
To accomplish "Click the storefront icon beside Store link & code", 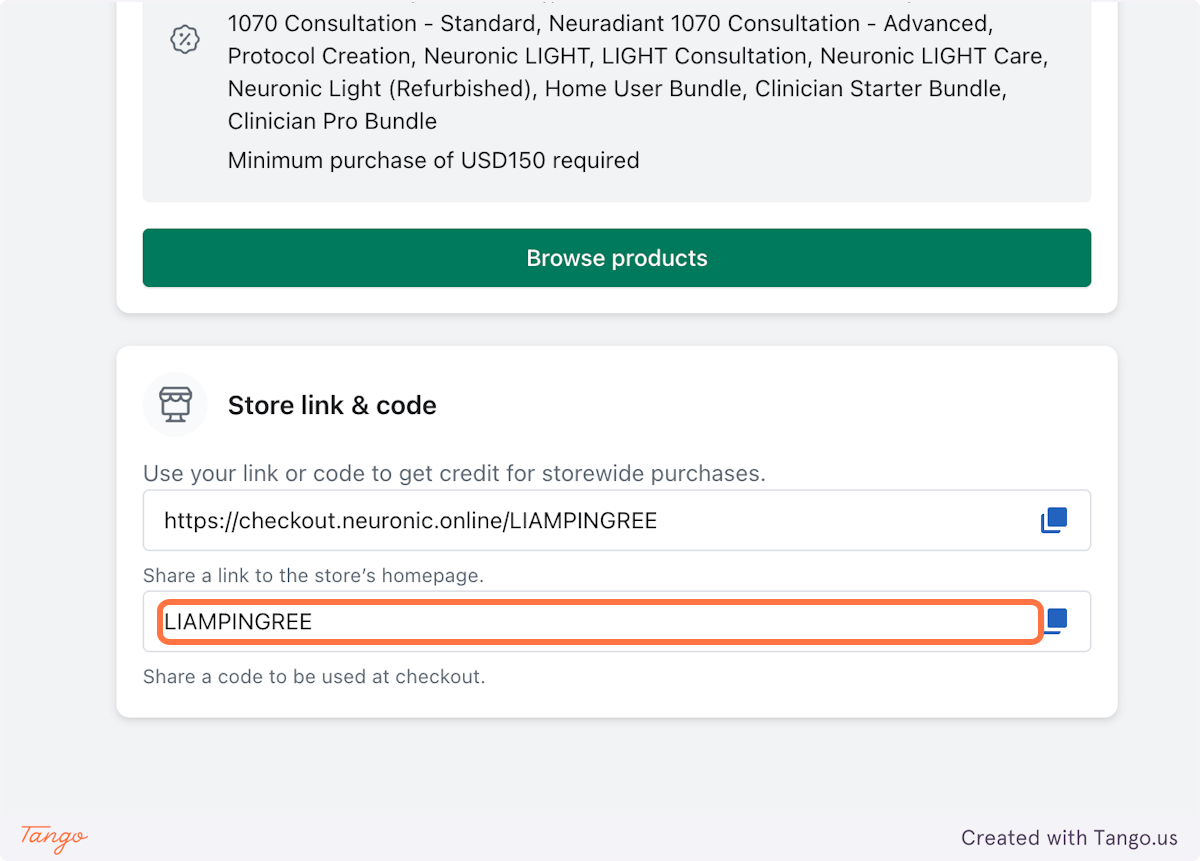I will pyautogui.click(x=175, y=405).
